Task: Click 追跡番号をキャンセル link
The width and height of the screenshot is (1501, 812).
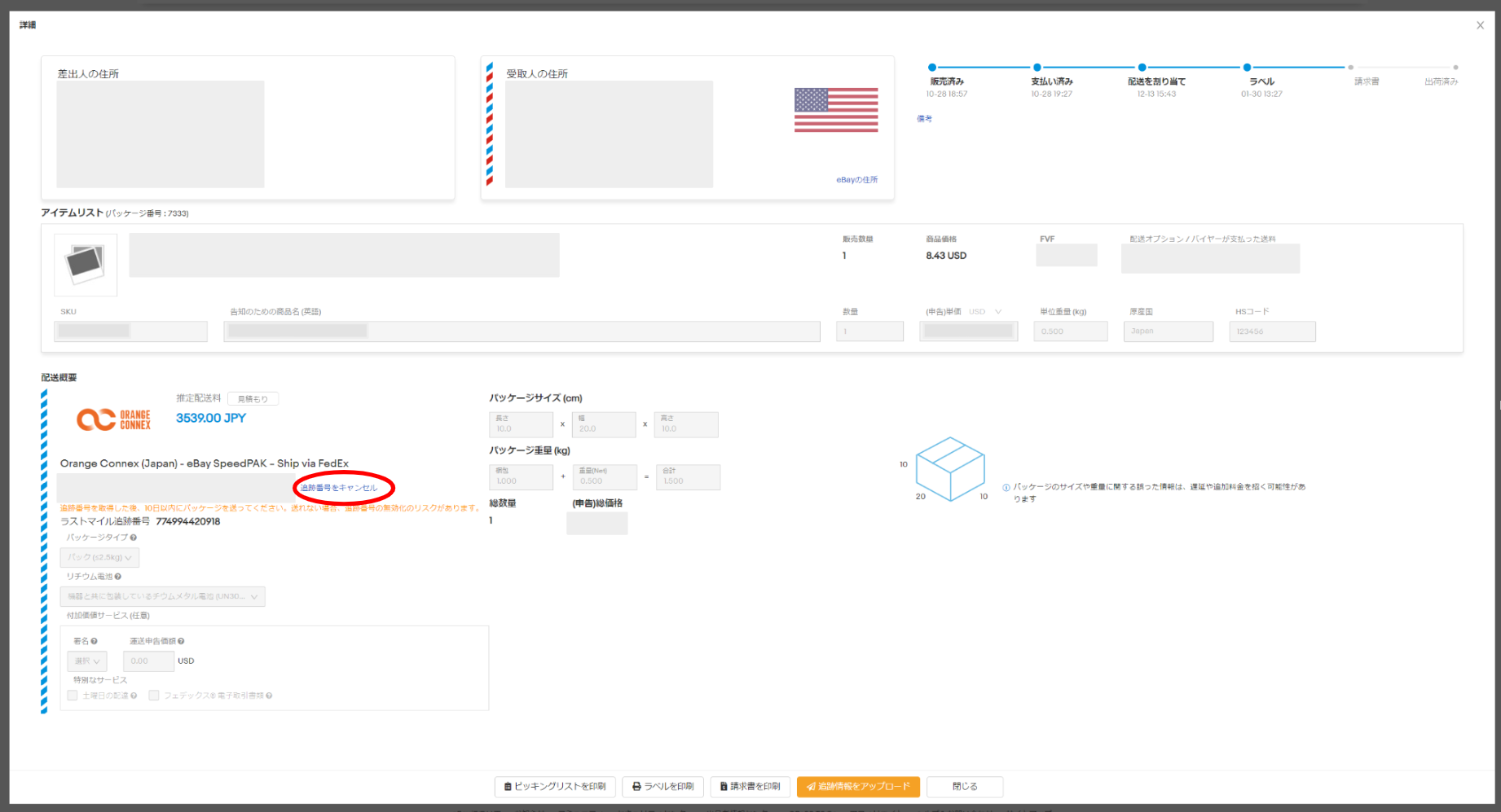Action: 339,488
